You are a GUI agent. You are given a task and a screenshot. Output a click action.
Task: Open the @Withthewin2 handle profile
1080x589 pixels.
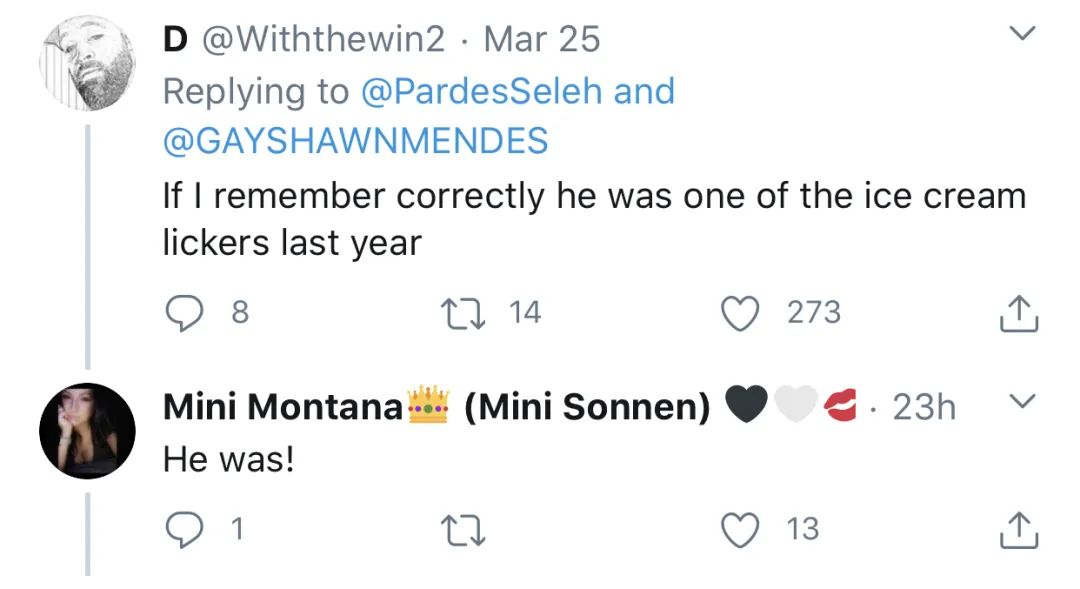[x=324, y=40]
